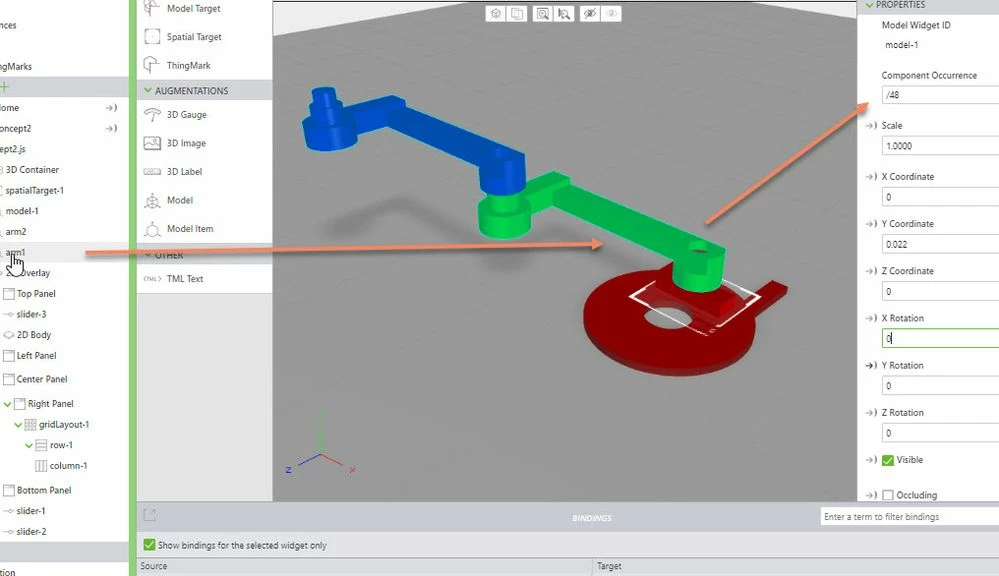
Task: Uncheck the Visible checkbox
Action: (x=888, y=460)
